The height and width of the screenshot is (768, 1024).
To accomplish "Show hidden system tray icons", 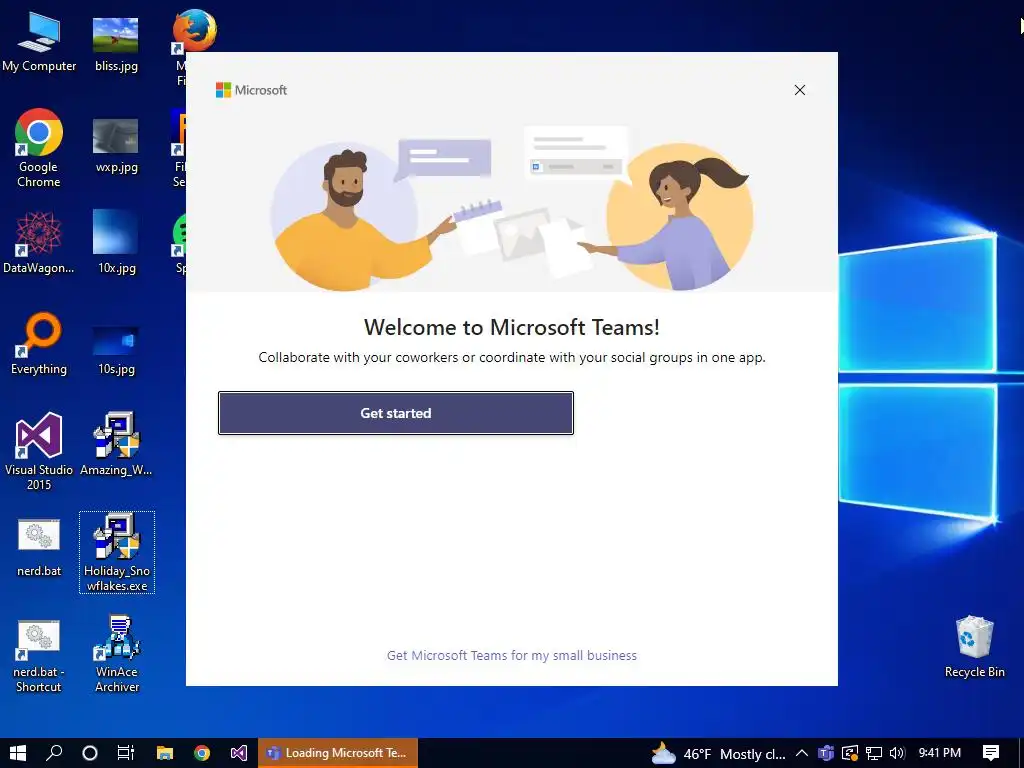I will 802,754.
